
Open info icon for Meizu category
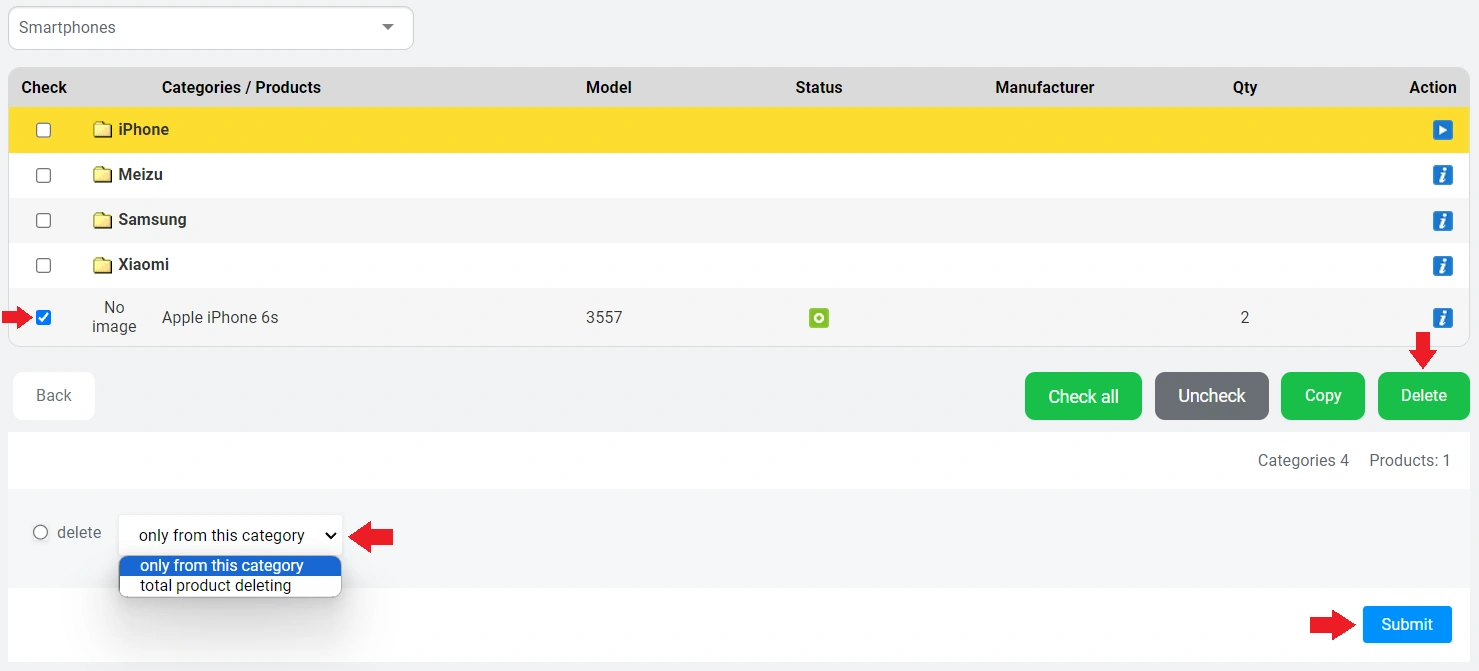click(x=1442, y=175)
